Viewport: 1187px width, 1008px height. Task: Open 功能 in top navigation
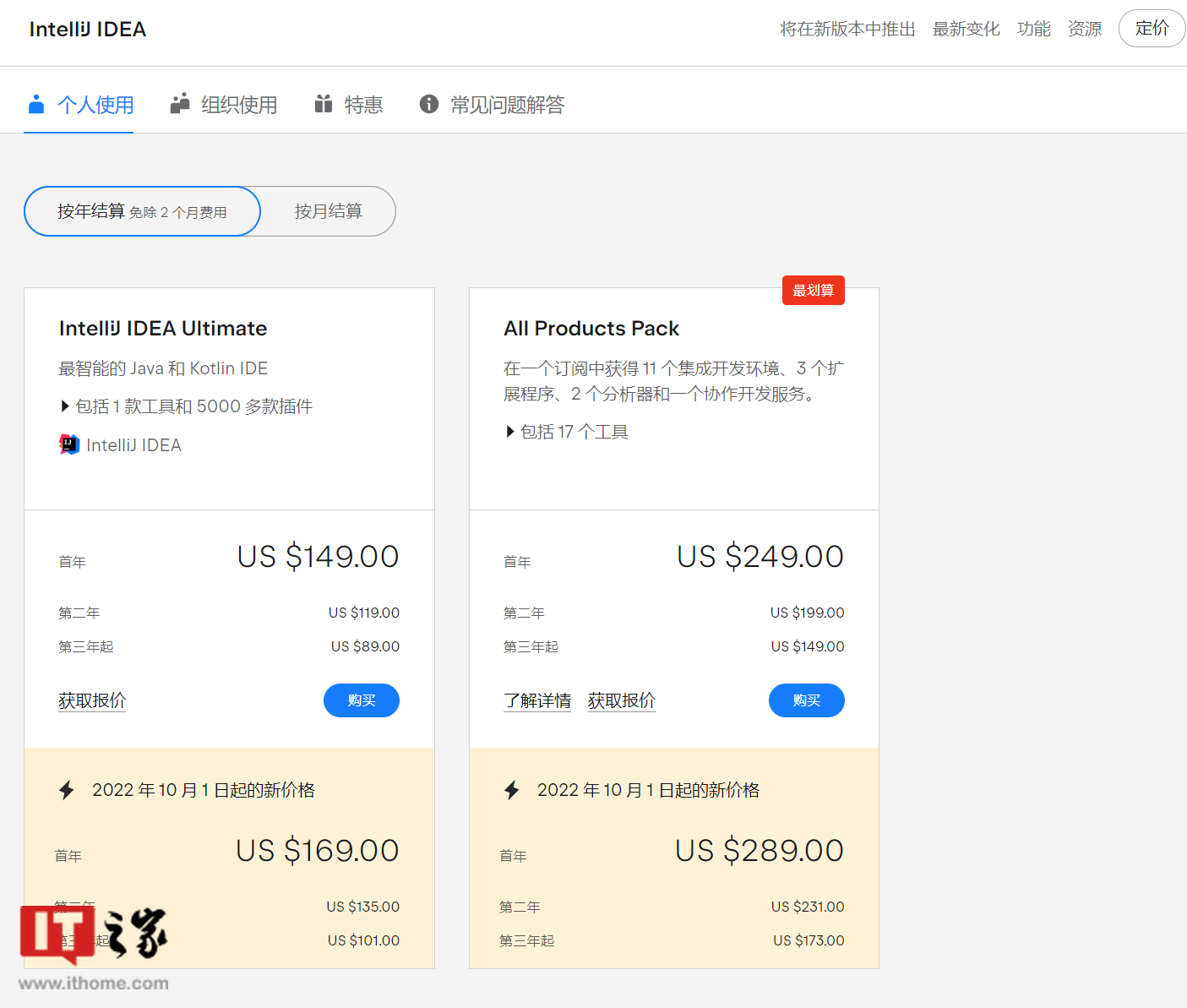point(1033,29)
